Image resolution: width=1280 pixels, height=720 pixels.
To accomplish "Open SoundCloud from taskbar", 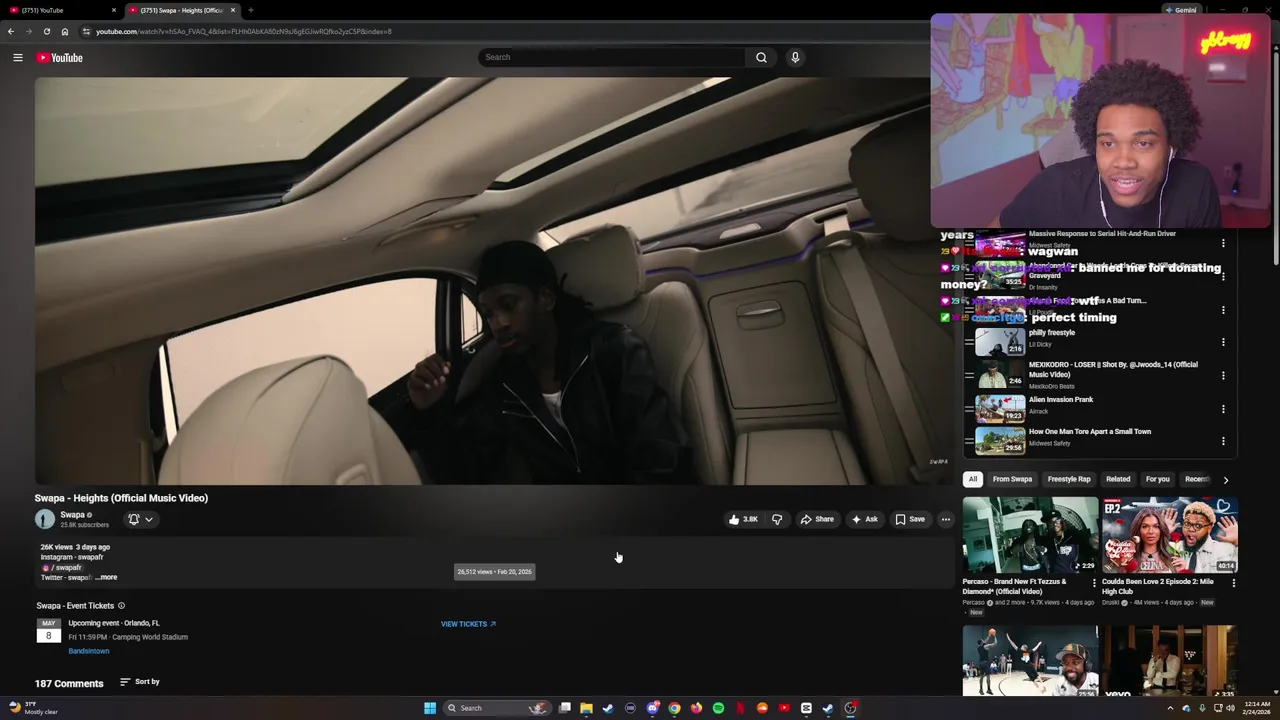I will [762, 708].
